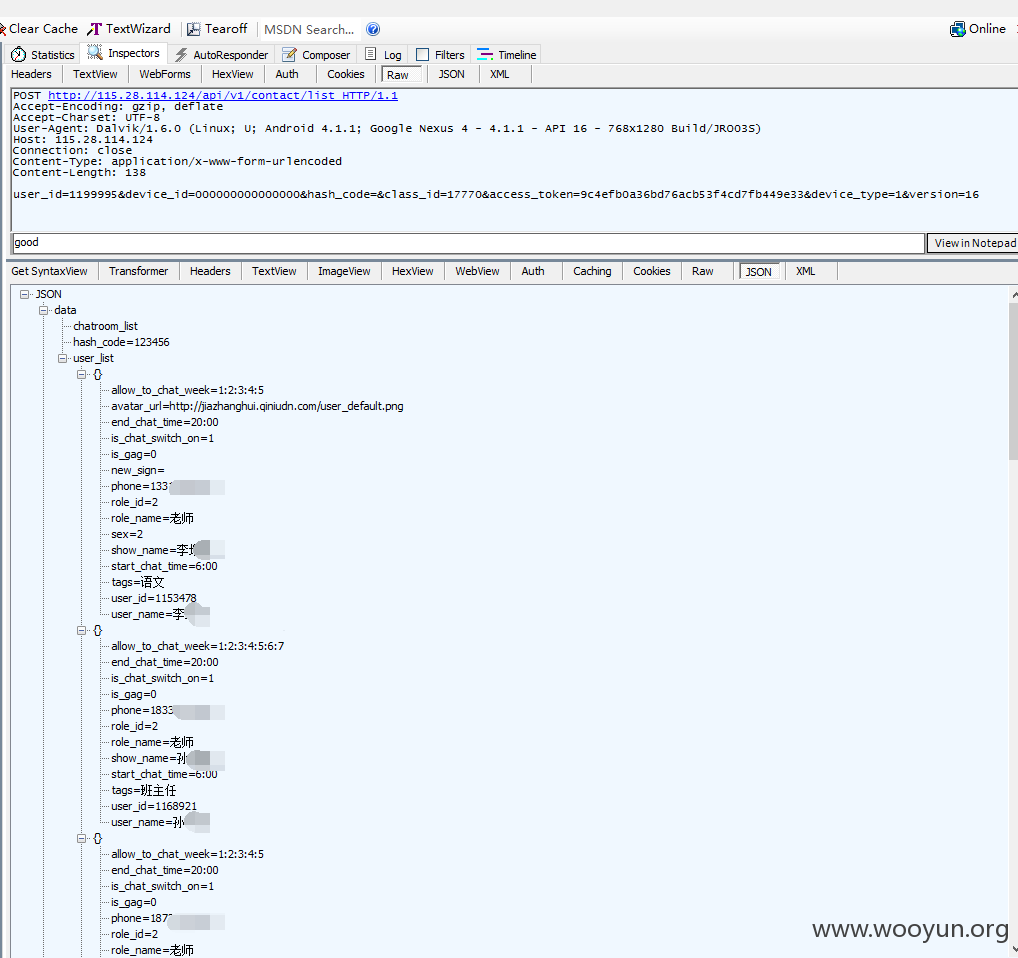Select the sex=2 tree item

127,534
